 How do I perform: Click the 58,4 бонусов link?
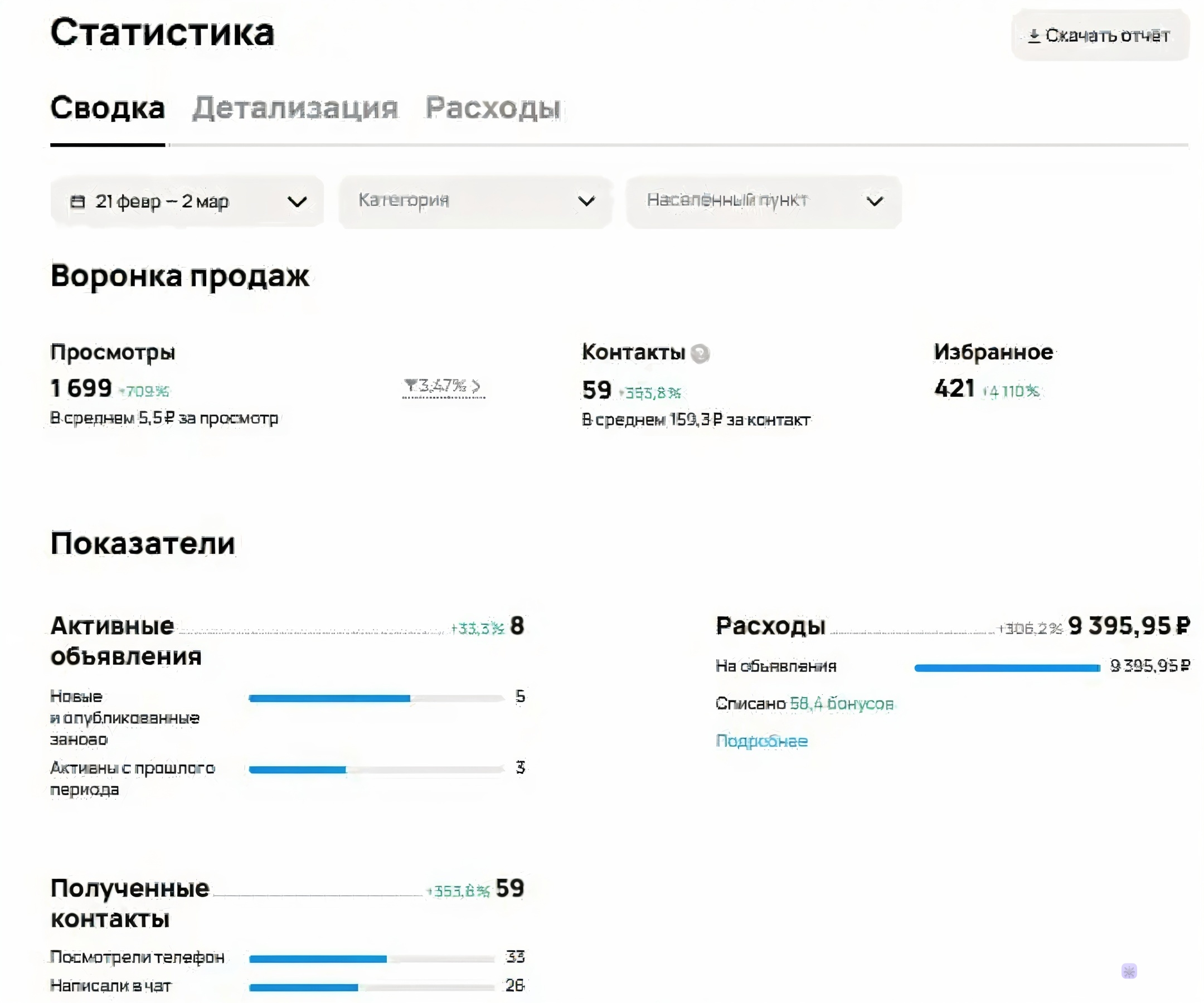[x=841, y=703]
